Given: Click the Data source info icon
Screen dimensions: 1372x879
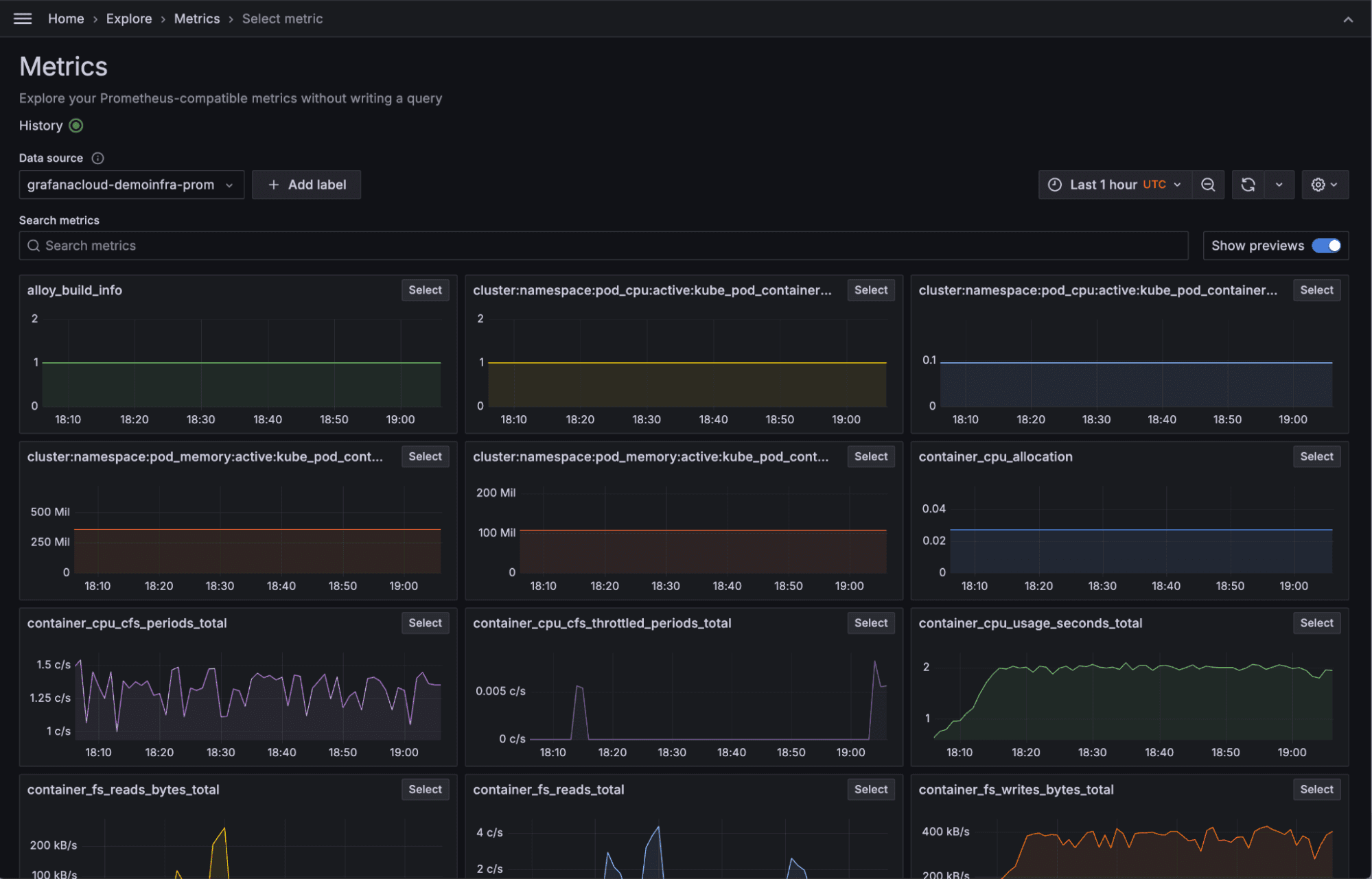Looking at the screenshot, I should tap(98, 158).
